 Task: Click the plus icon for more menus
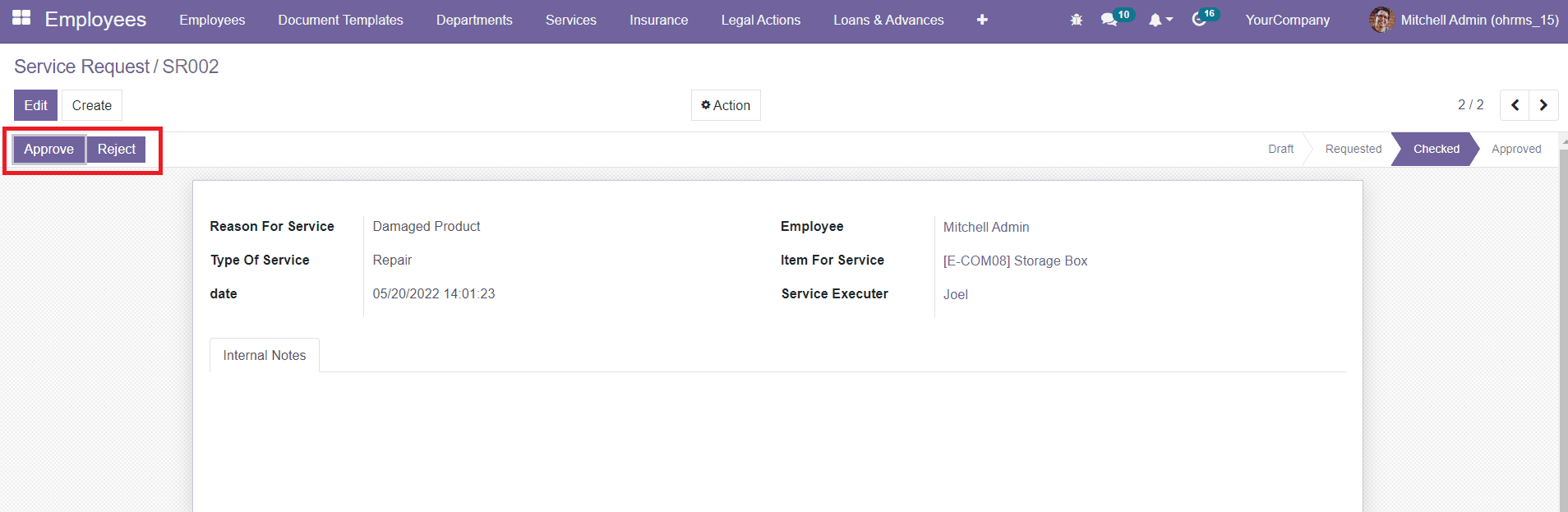pyautogui.click(x=982, y=20)
